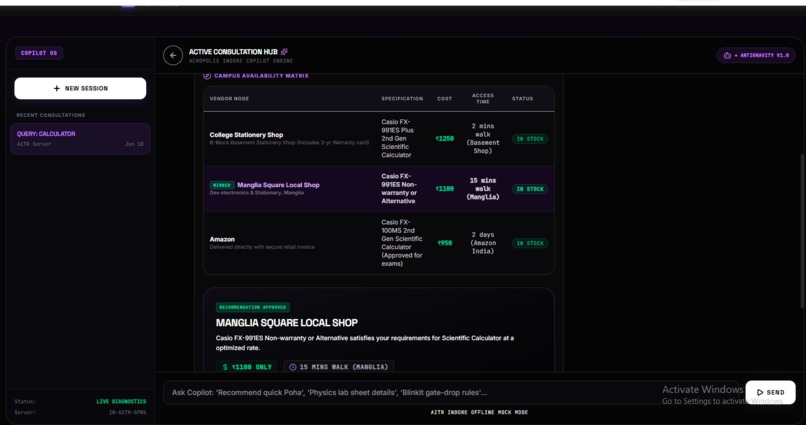Open the COPILOT OS badge
This screenshot has width=806, height=425.
(x=39, y=53)
